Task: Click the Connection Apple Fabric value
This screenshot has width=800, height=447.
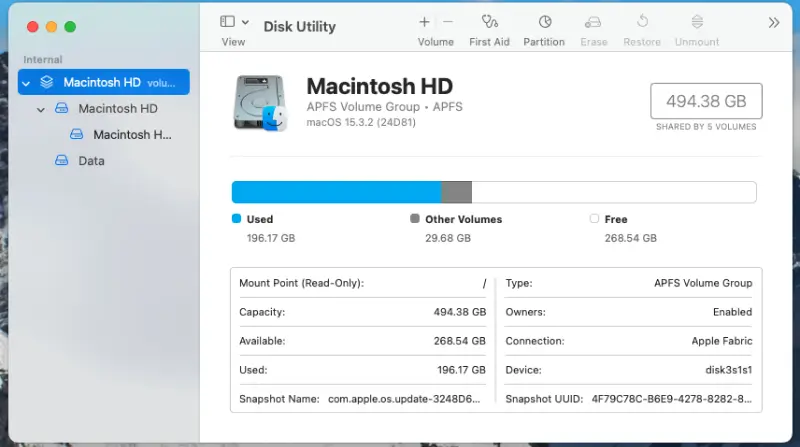Action: (722, 341)
